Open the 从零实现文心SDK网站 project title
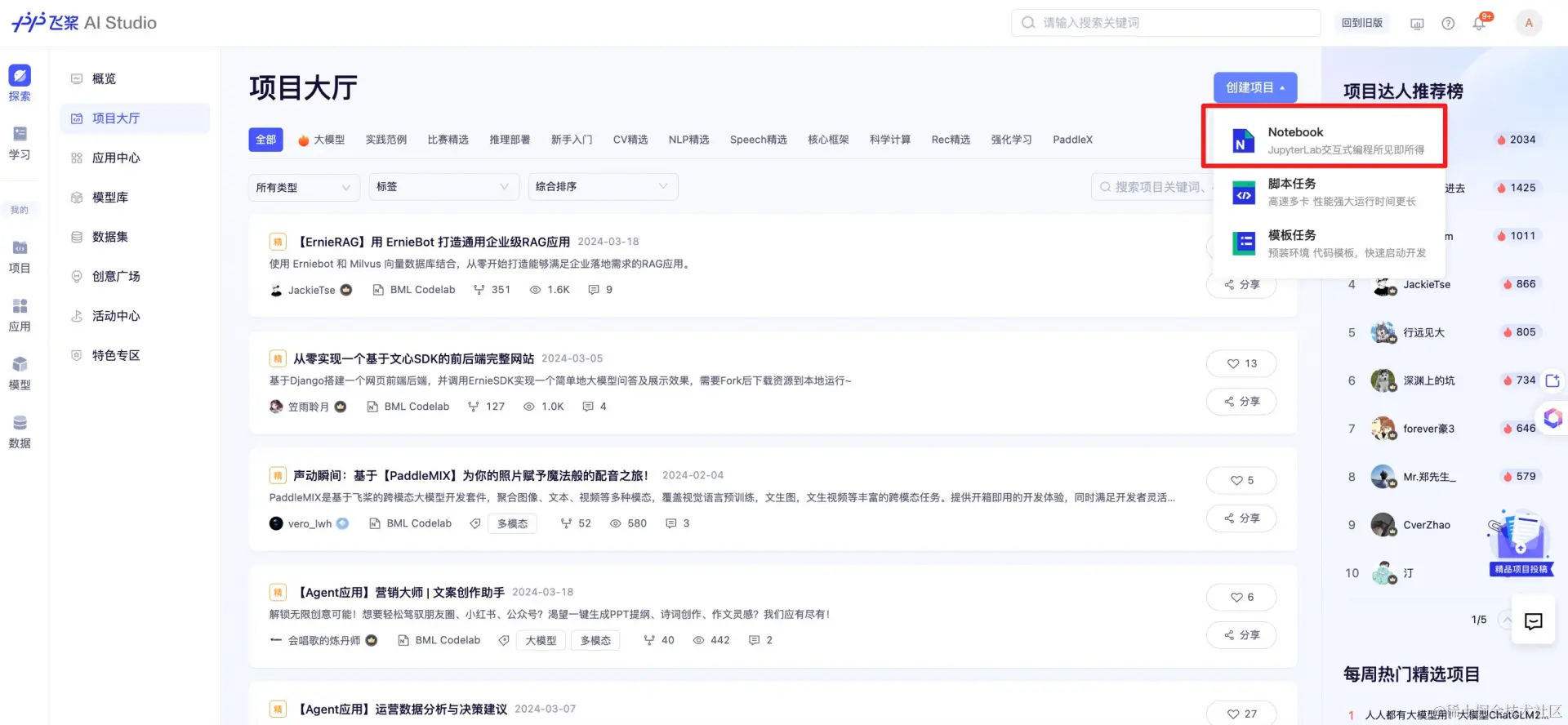Viewport: 1568px width, 725px height. pos(413,358)
